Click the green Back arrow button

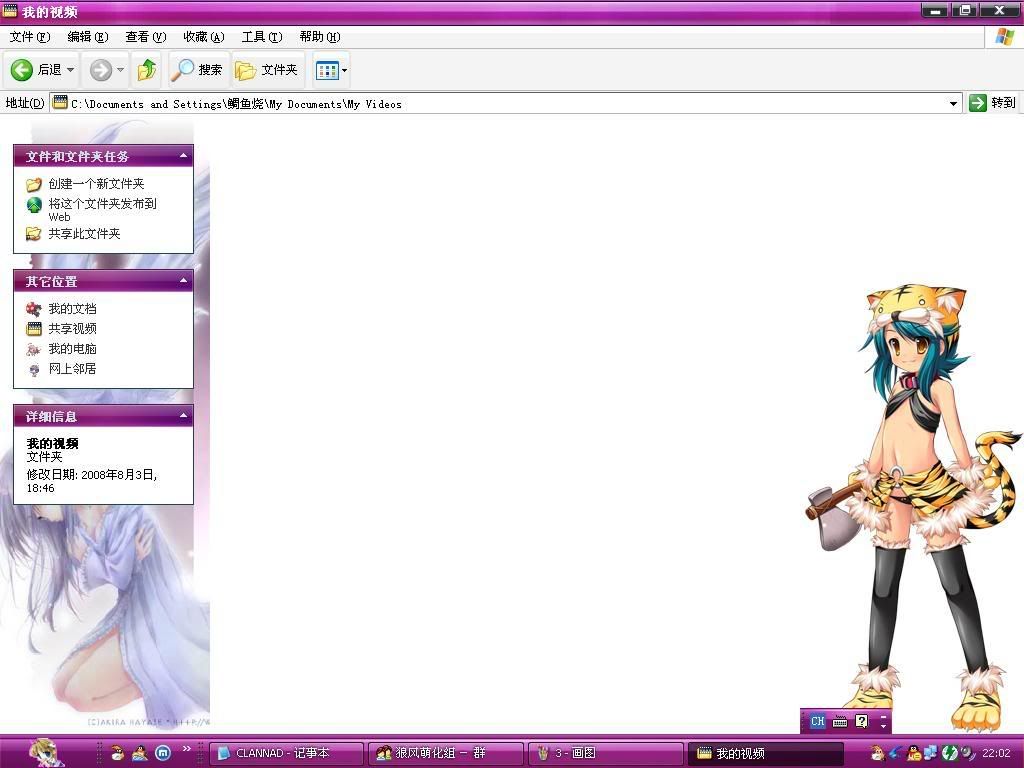click(22, 70)
